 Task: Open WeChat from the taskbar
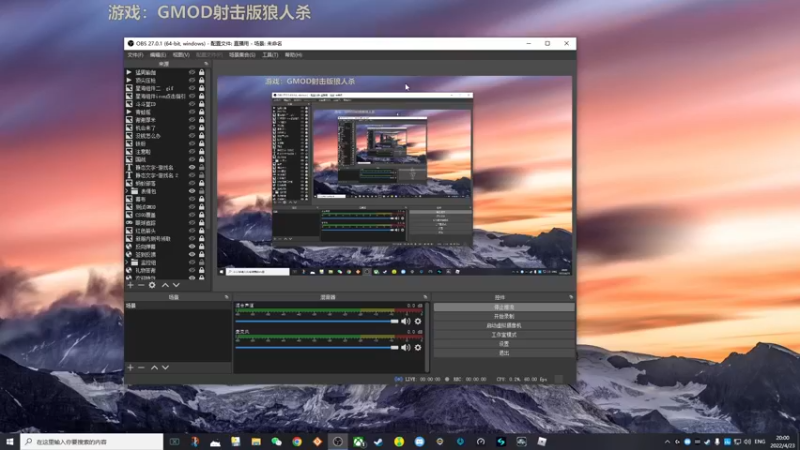tap(276, 441)
